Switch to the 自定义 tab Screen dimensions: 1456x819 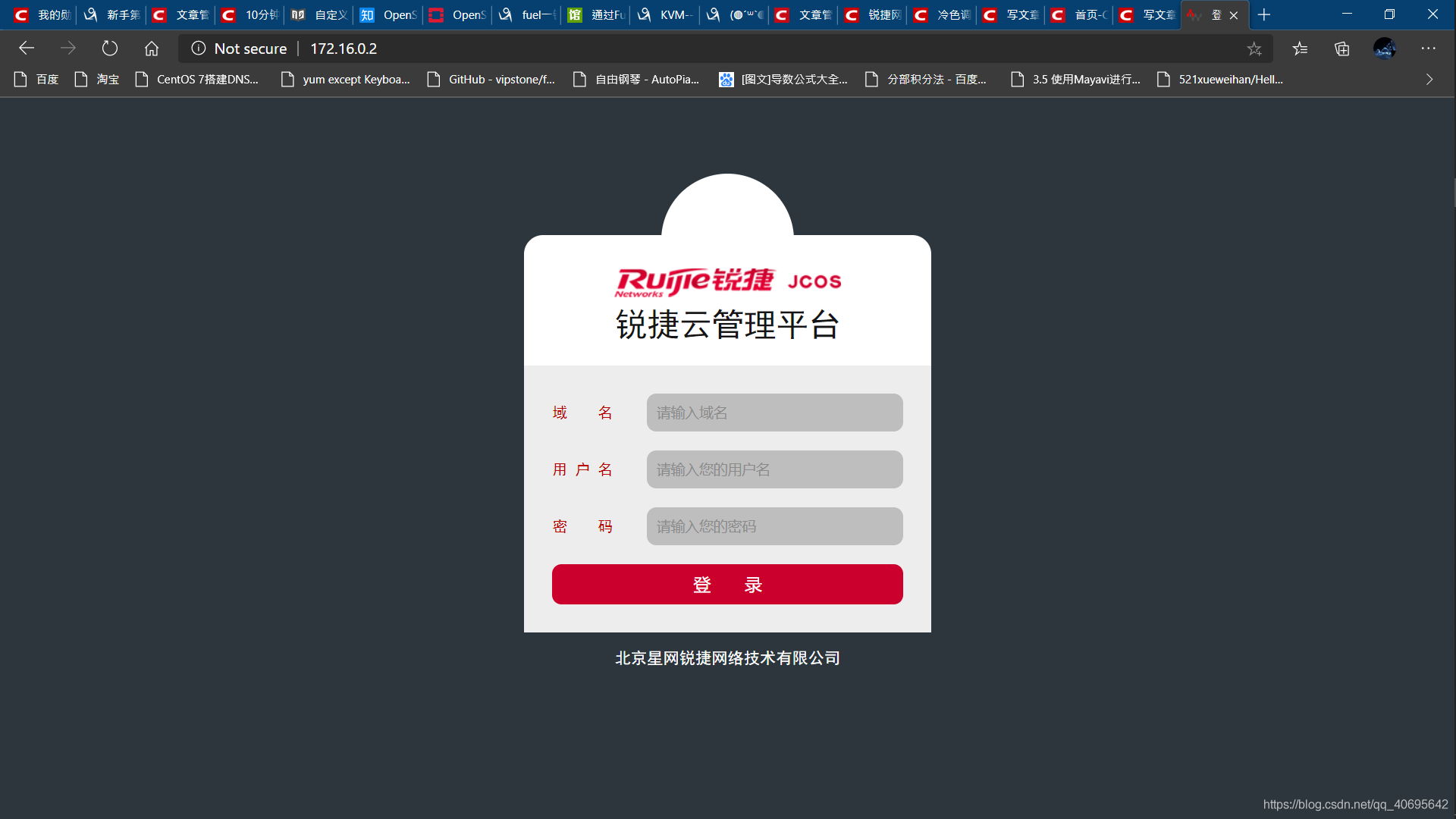(319, 14)
